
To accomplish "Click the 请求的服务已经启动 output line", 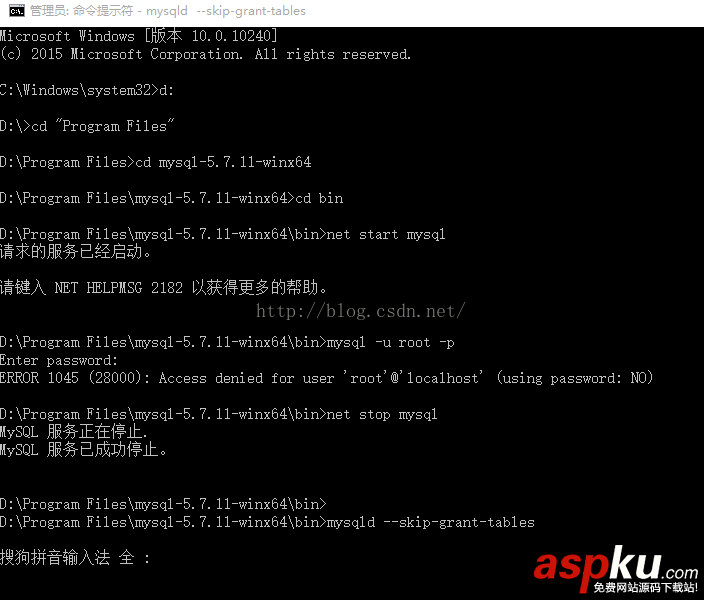I will tap(75, 251).
